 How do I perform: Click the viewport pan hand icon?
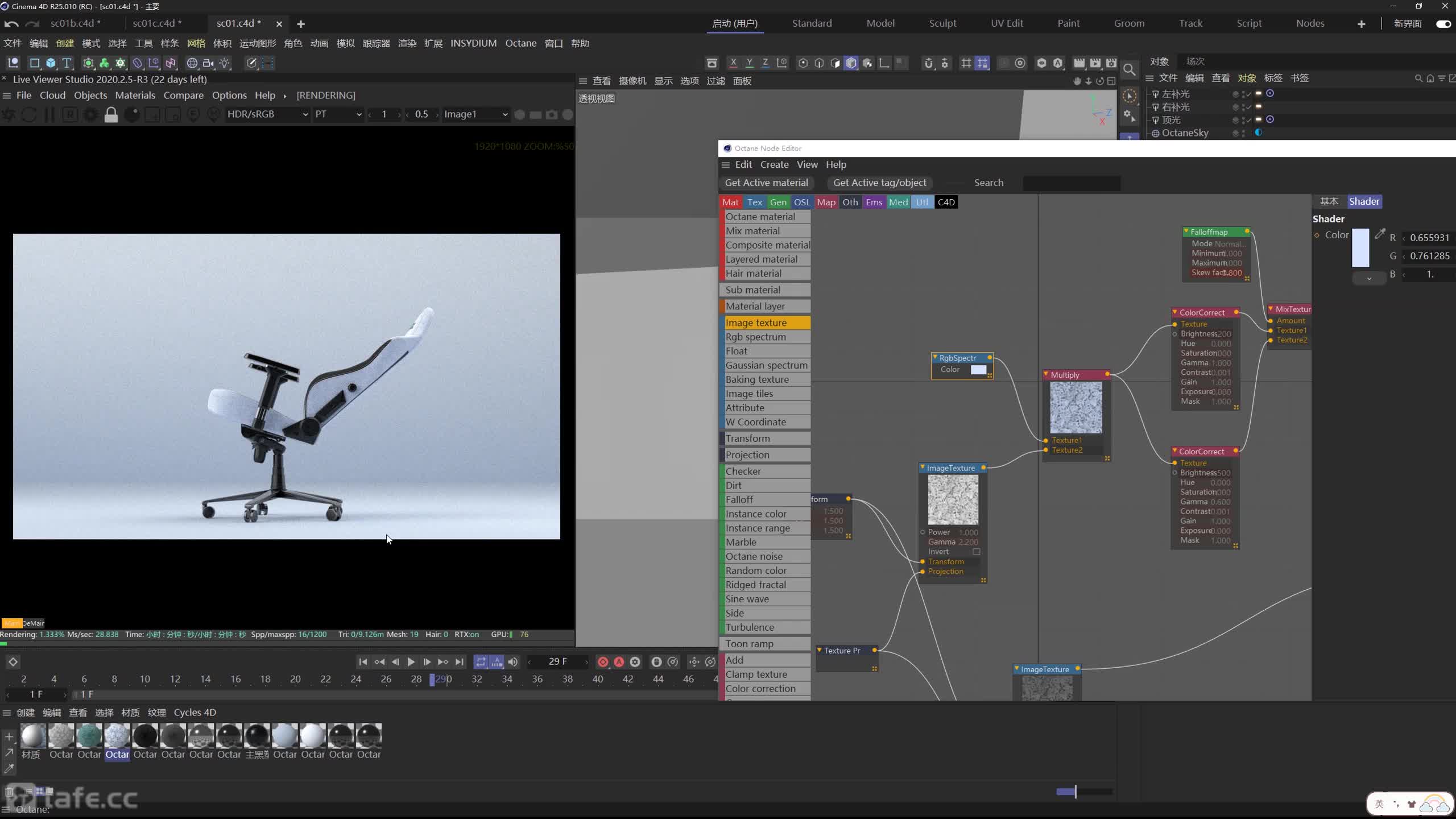1077,81
